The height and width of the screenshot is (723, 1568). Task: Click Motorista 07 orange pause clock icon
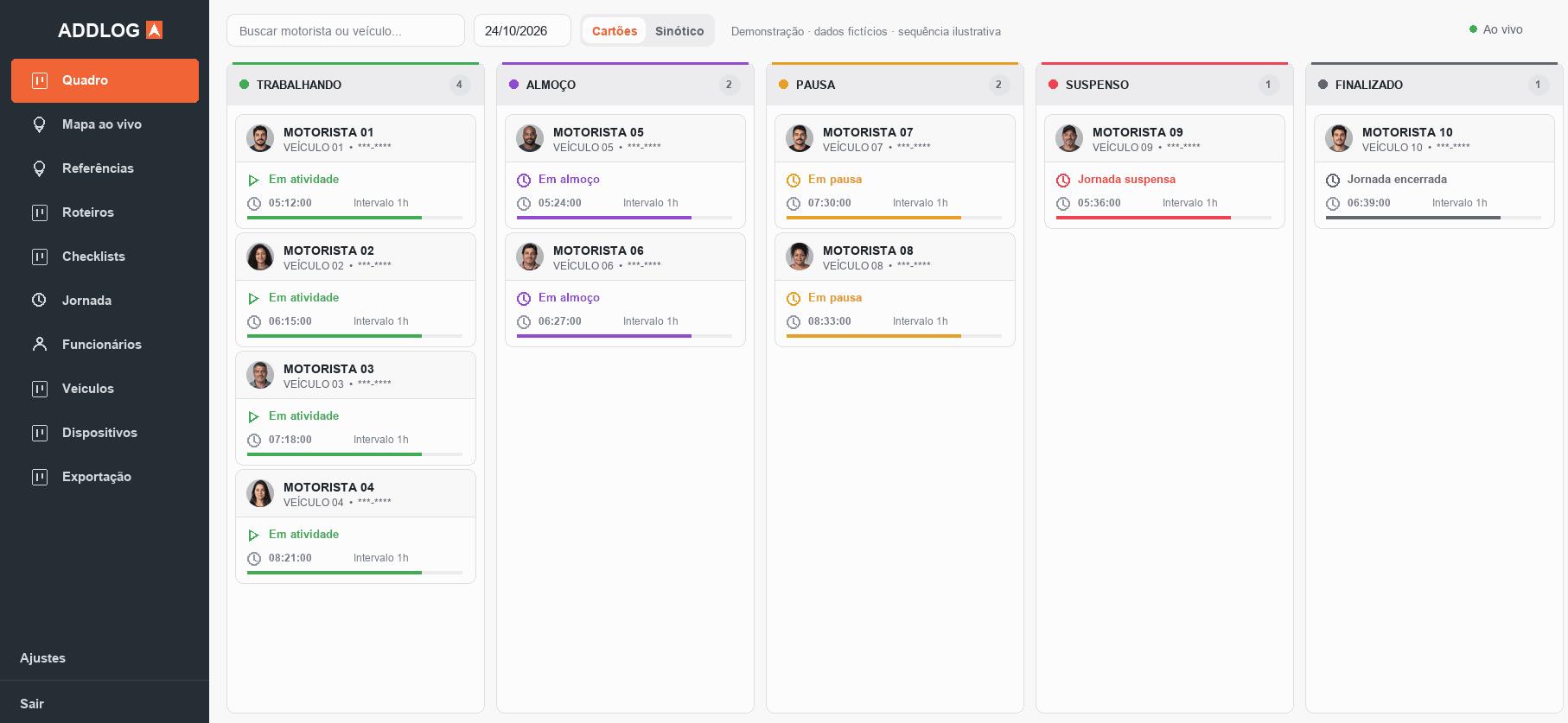click(794, 180)
